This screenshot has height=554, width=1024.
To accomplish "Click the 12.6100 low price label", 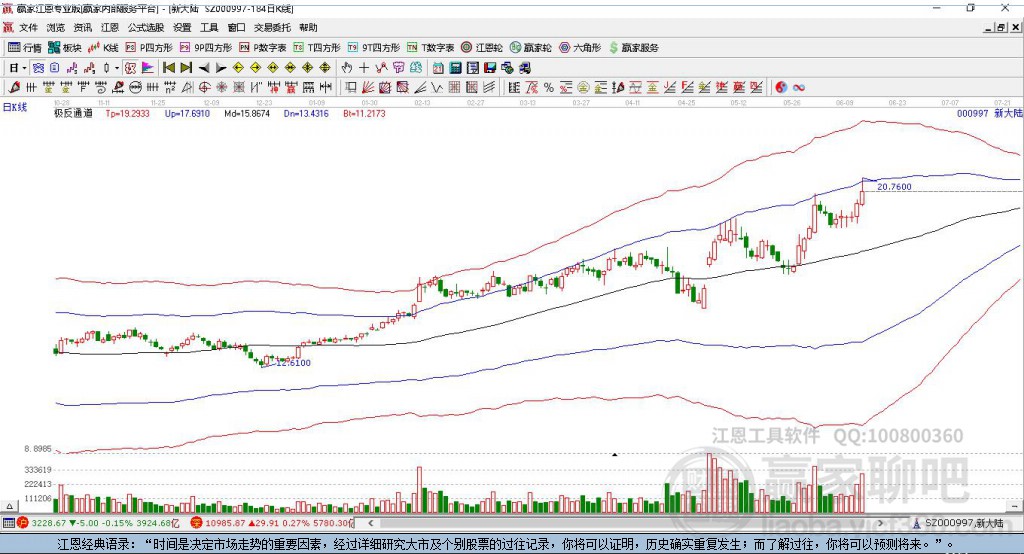I will 293,363.
